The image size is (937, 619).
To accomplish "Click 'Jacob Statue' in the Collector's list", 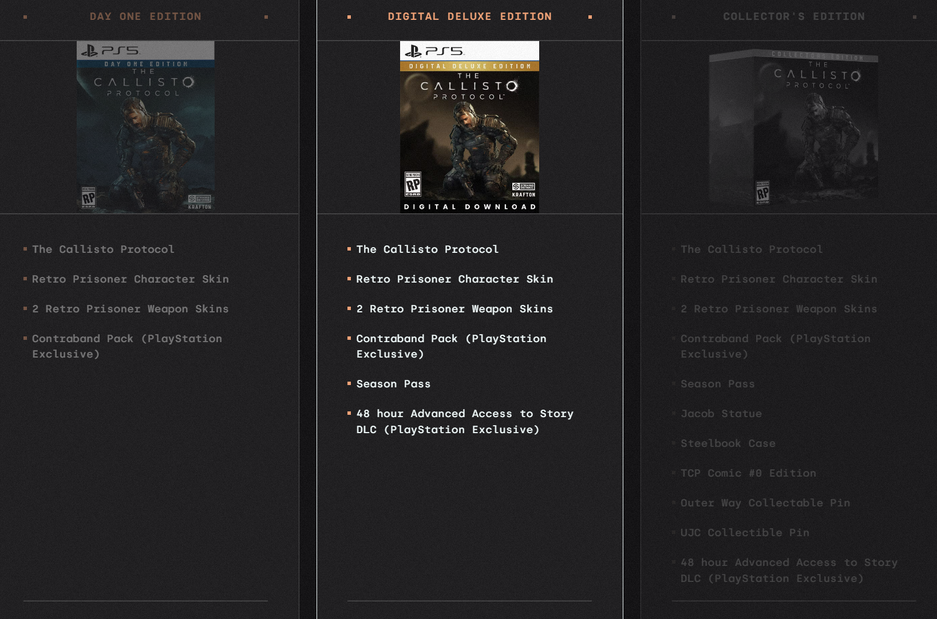I will click(721, 413).
